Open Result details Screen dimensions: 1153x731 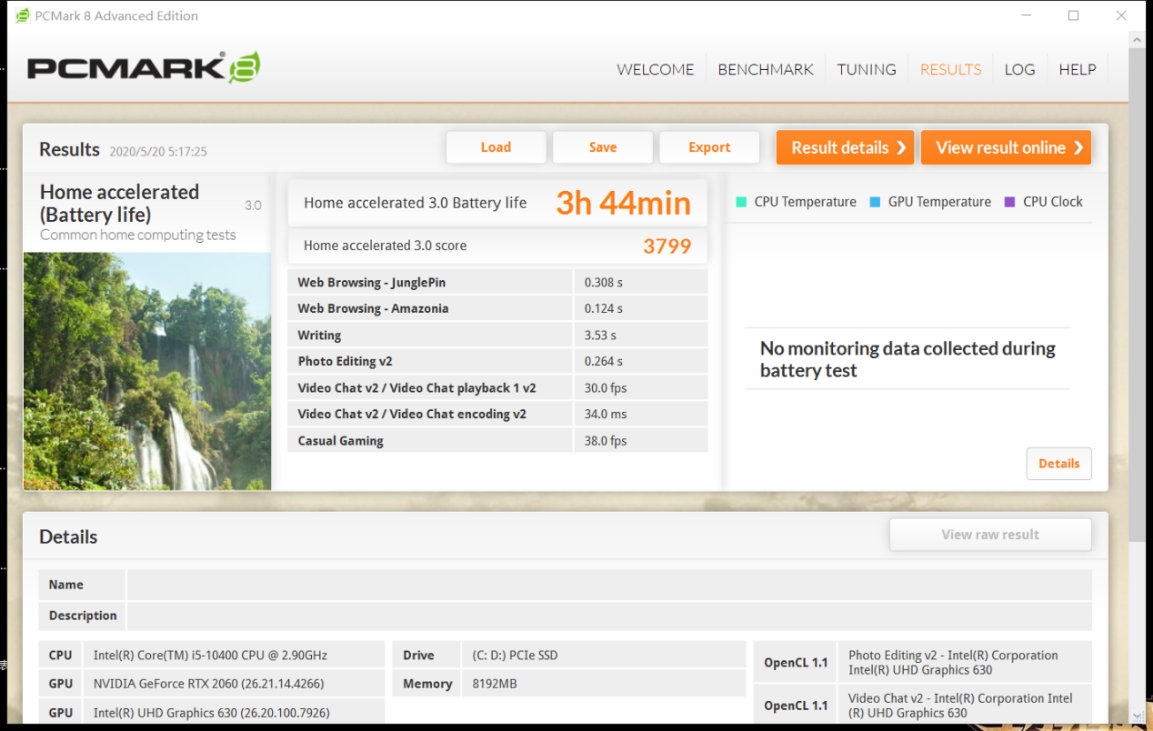point(845,148)
